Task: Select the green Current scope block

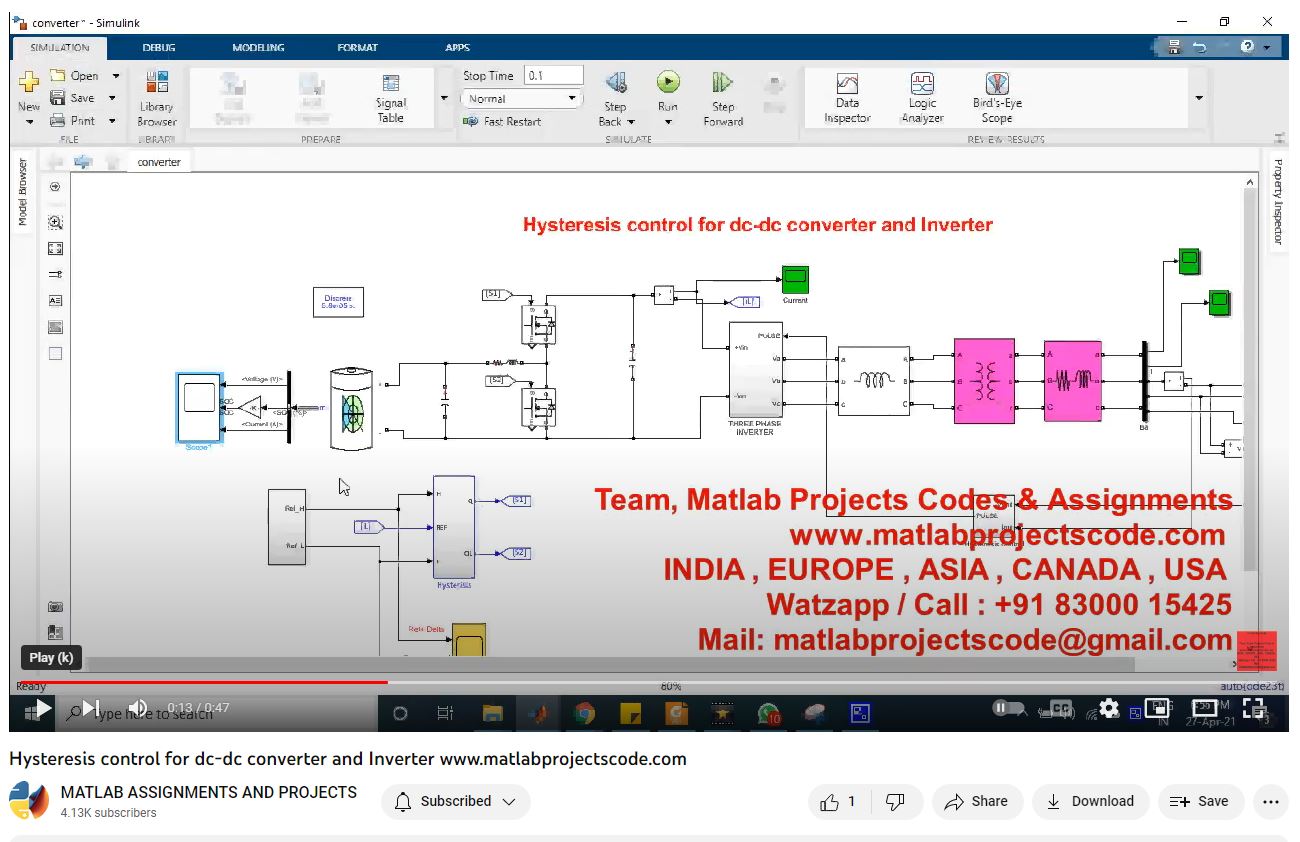Action: click(x=795, y=280)
